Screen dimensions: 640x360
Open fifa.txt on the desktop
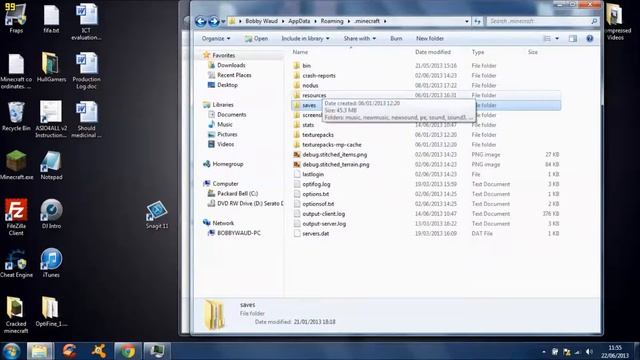coord(51,18)
